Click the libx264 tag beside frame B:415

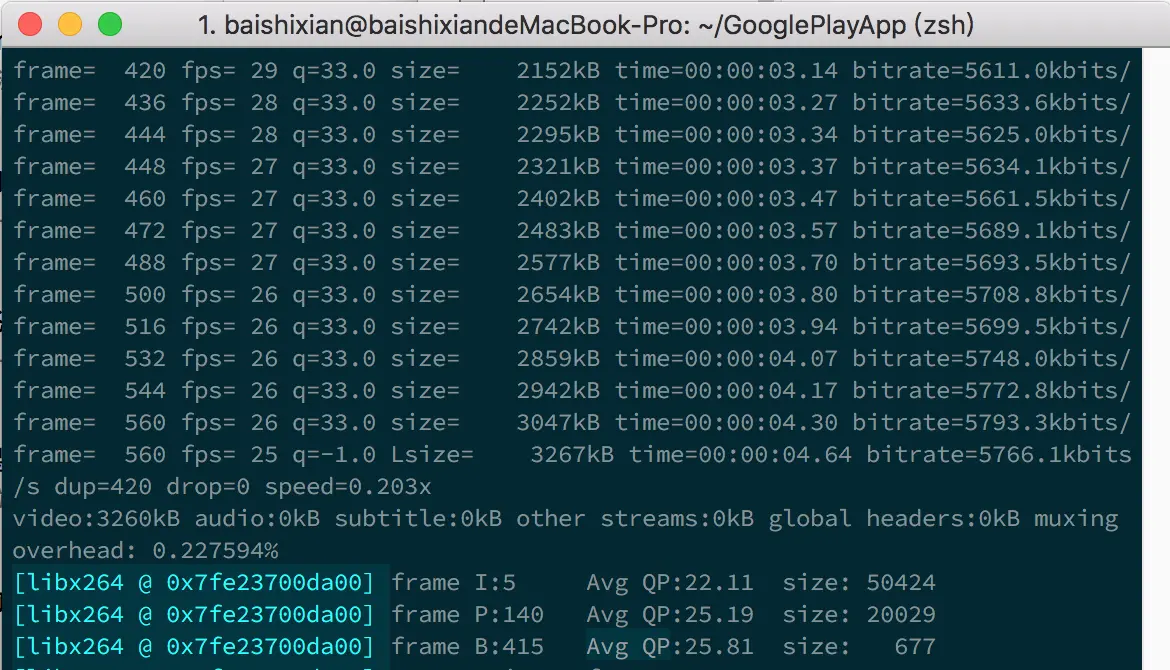click(x=194, y=646)
